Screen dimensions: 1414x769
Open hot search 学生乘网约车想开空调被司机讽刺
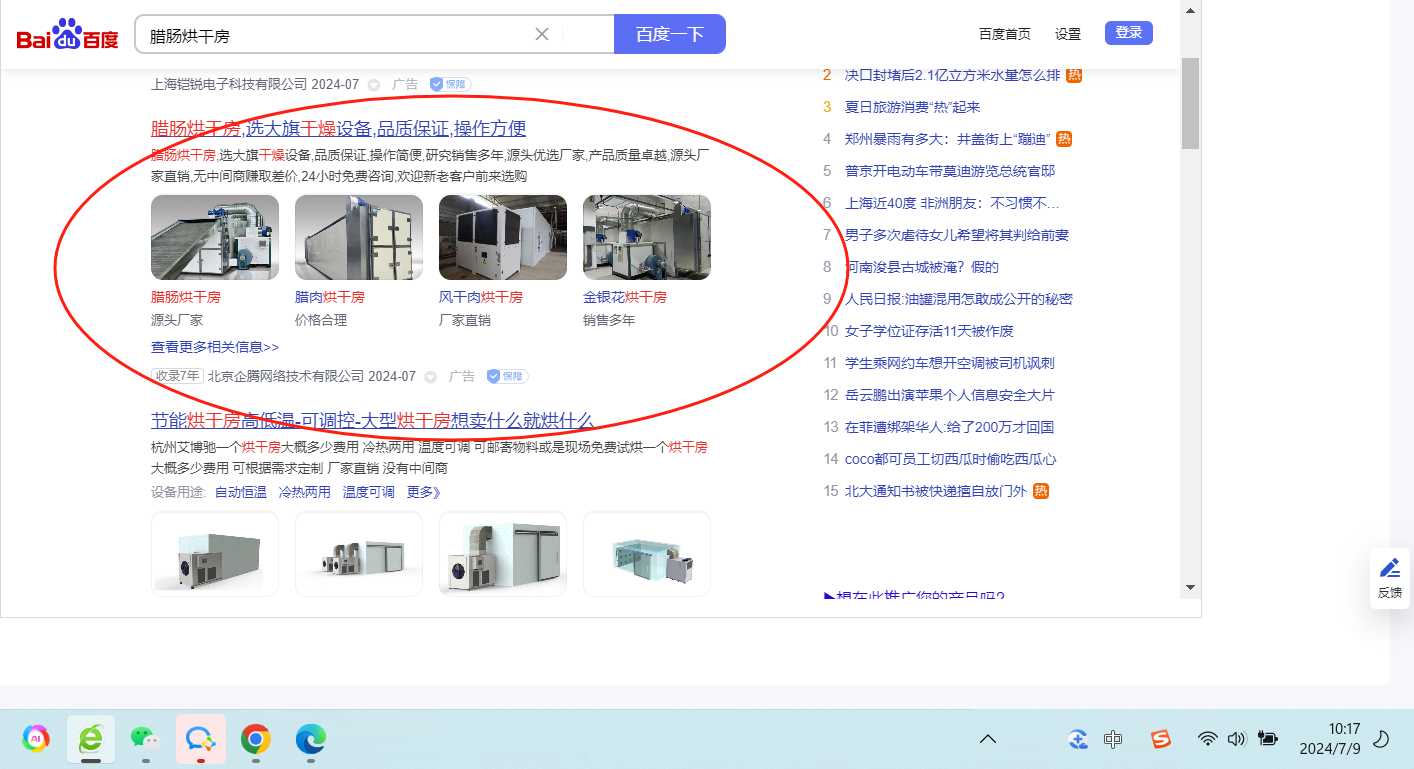point(950,363)
